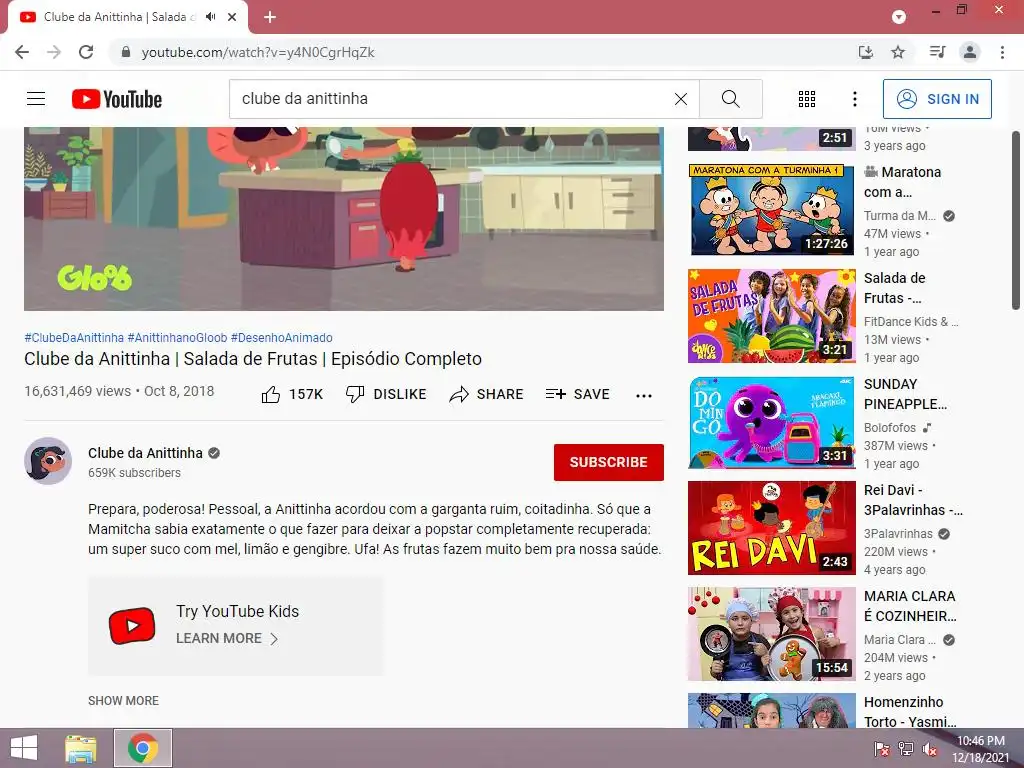View site security lock info
The image size is (1024, 768).
126,52
